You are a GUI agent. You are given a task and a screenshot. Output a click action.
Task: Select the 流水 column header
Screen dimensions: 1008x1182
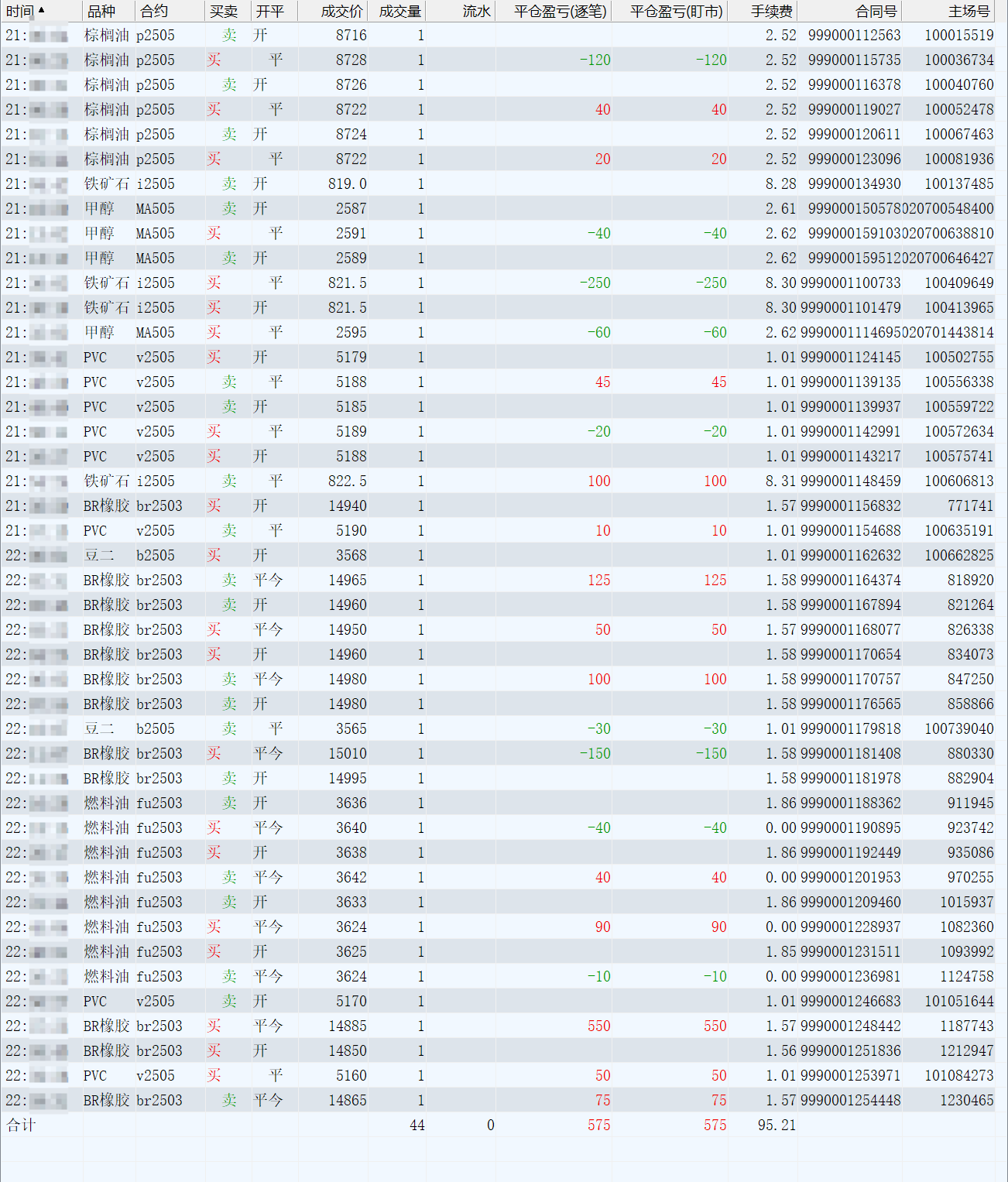476,11
